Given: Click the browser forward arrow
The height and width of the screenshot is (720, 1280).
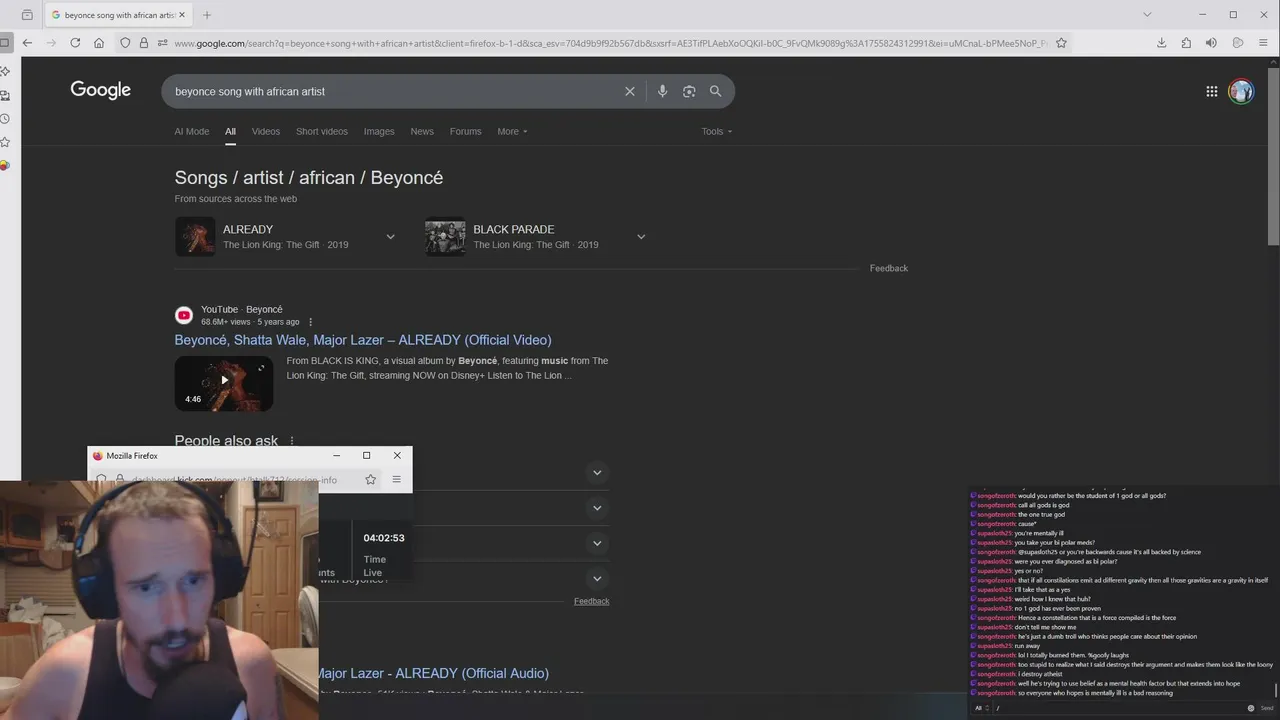Looking at the screenshot, I should pyautogui.click(x=51, y=43).
